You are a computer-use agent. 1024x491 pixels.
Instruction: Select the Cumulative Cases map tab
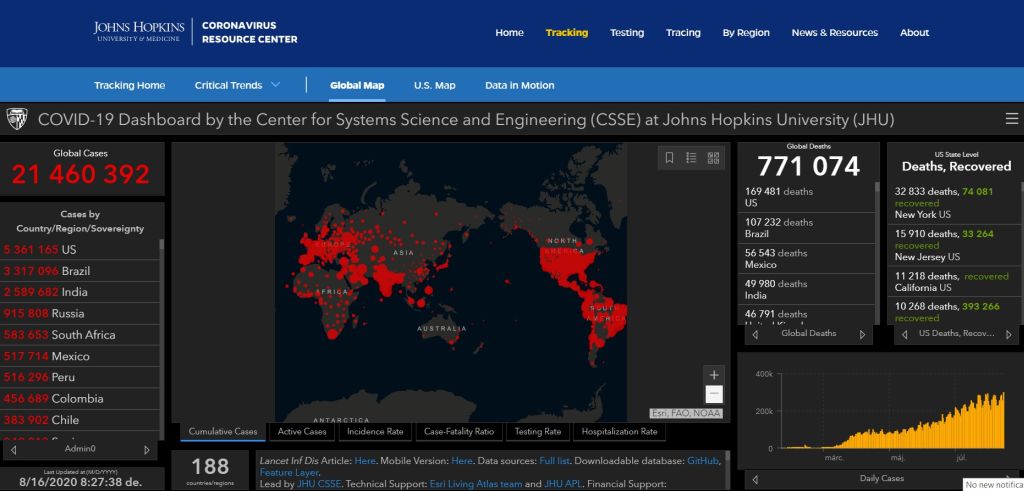click(x=223, y=432)
